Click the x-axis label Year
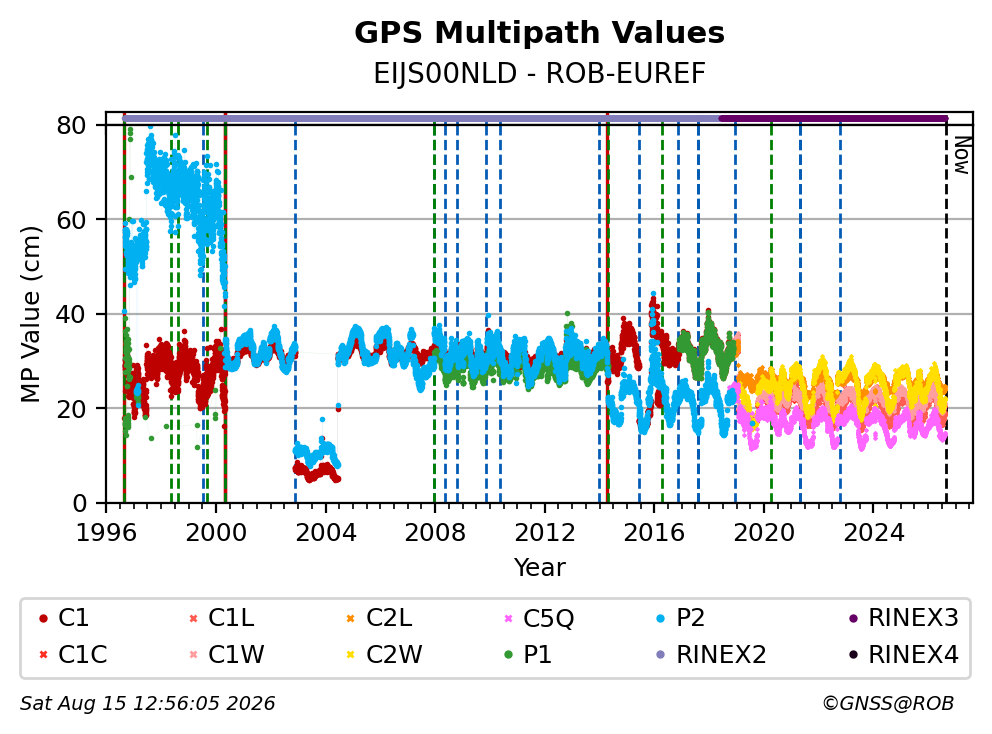The image size is (992, 734). tap(539, 568)
